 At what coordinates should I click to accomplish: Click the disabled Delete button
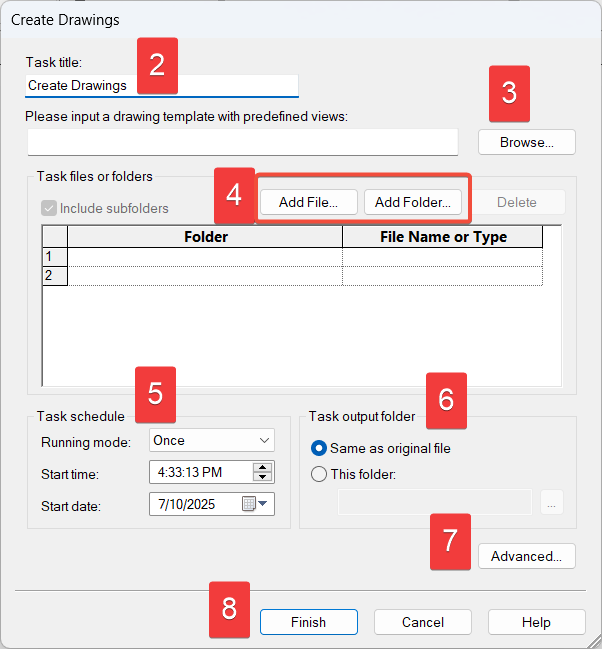(517, 202)
